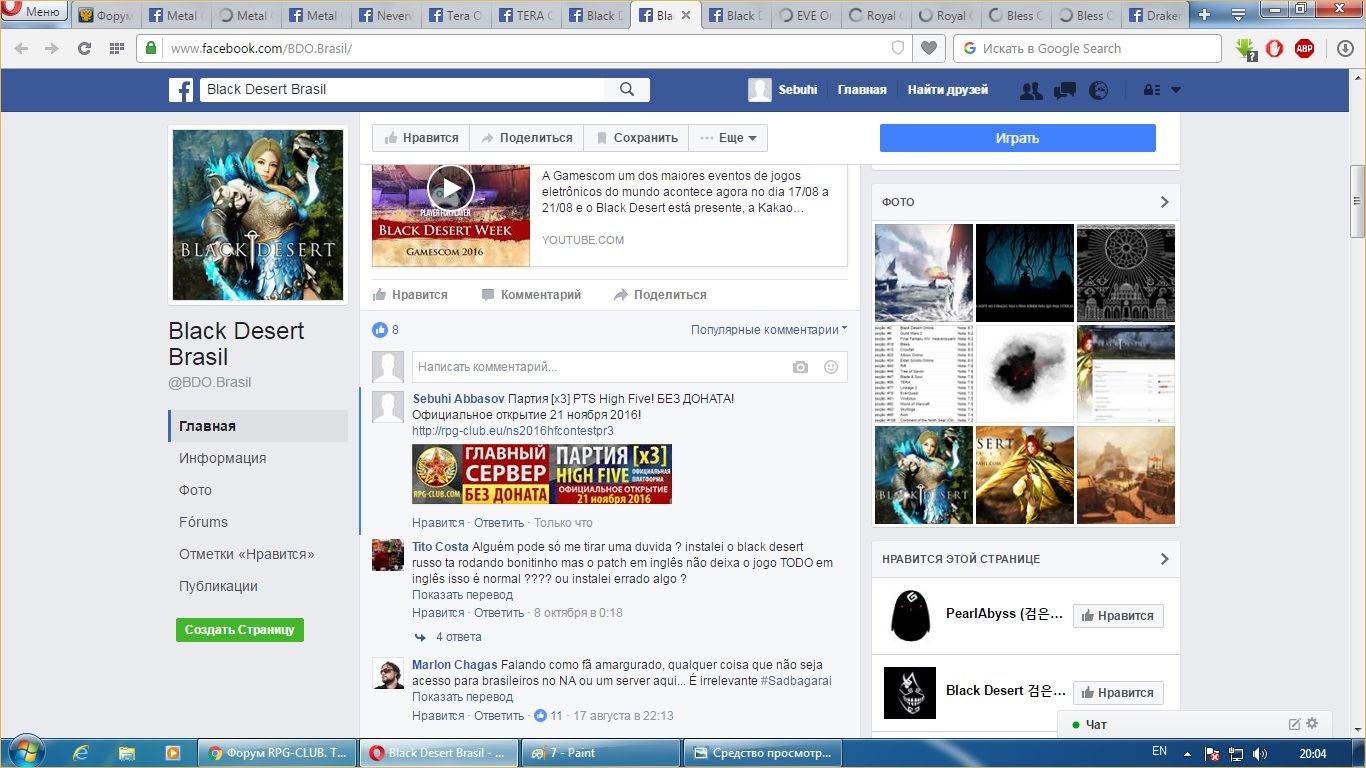
Task: Open the notifications globe icon
Action: (x=1098, y=90)
